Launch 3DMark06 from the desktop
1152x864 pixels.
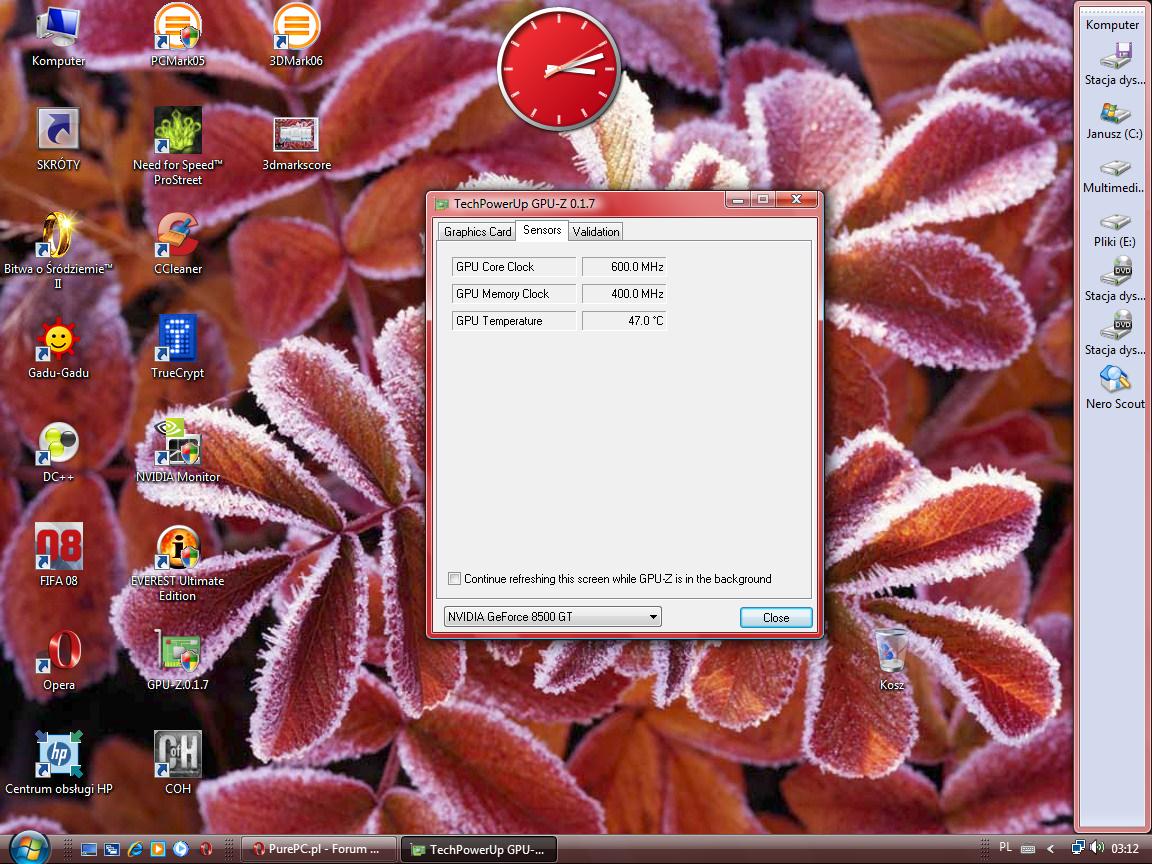296,35
